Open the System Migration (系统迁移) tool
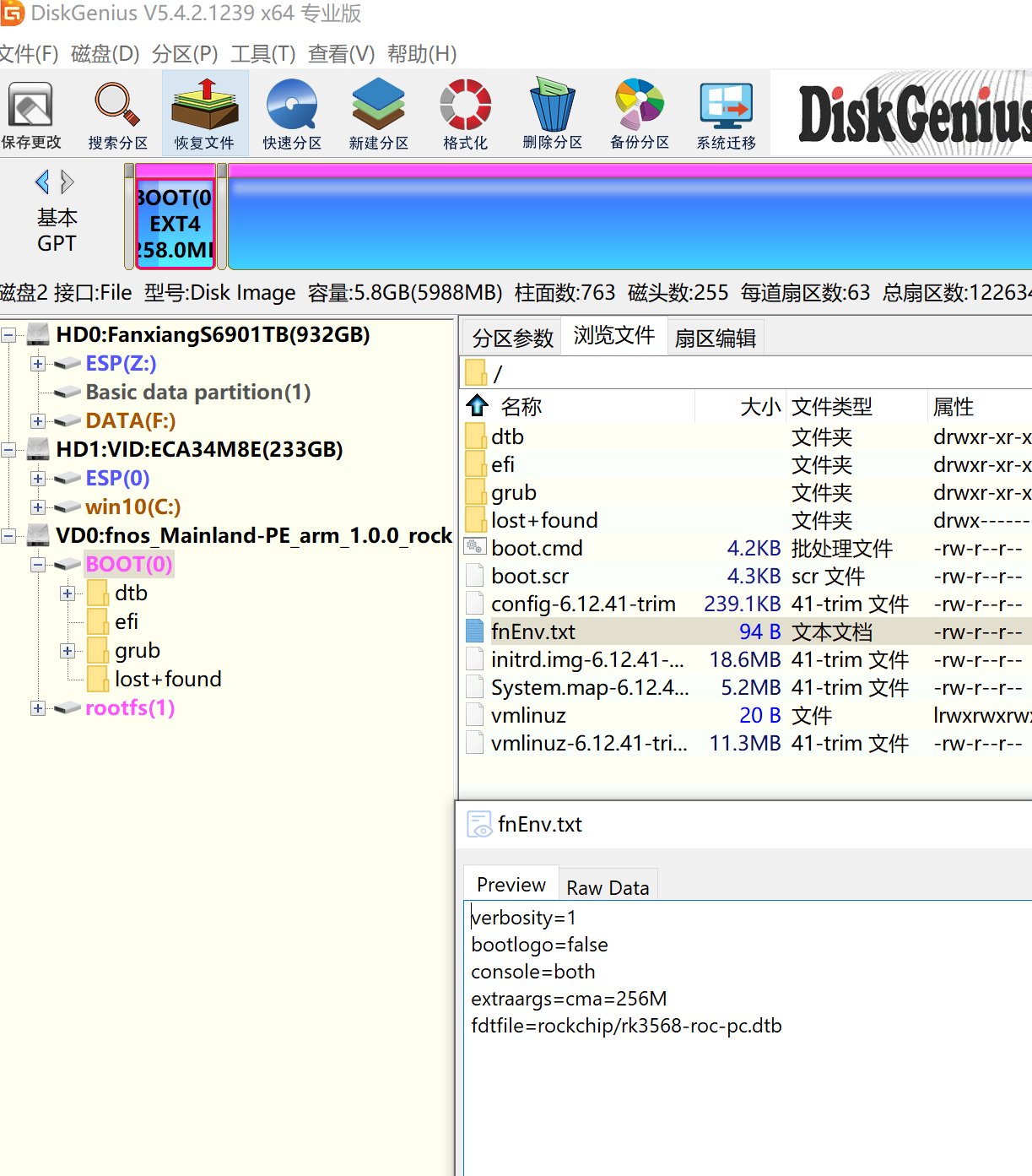Viewport: 1032px width, 1176px height. pos(726,115)
